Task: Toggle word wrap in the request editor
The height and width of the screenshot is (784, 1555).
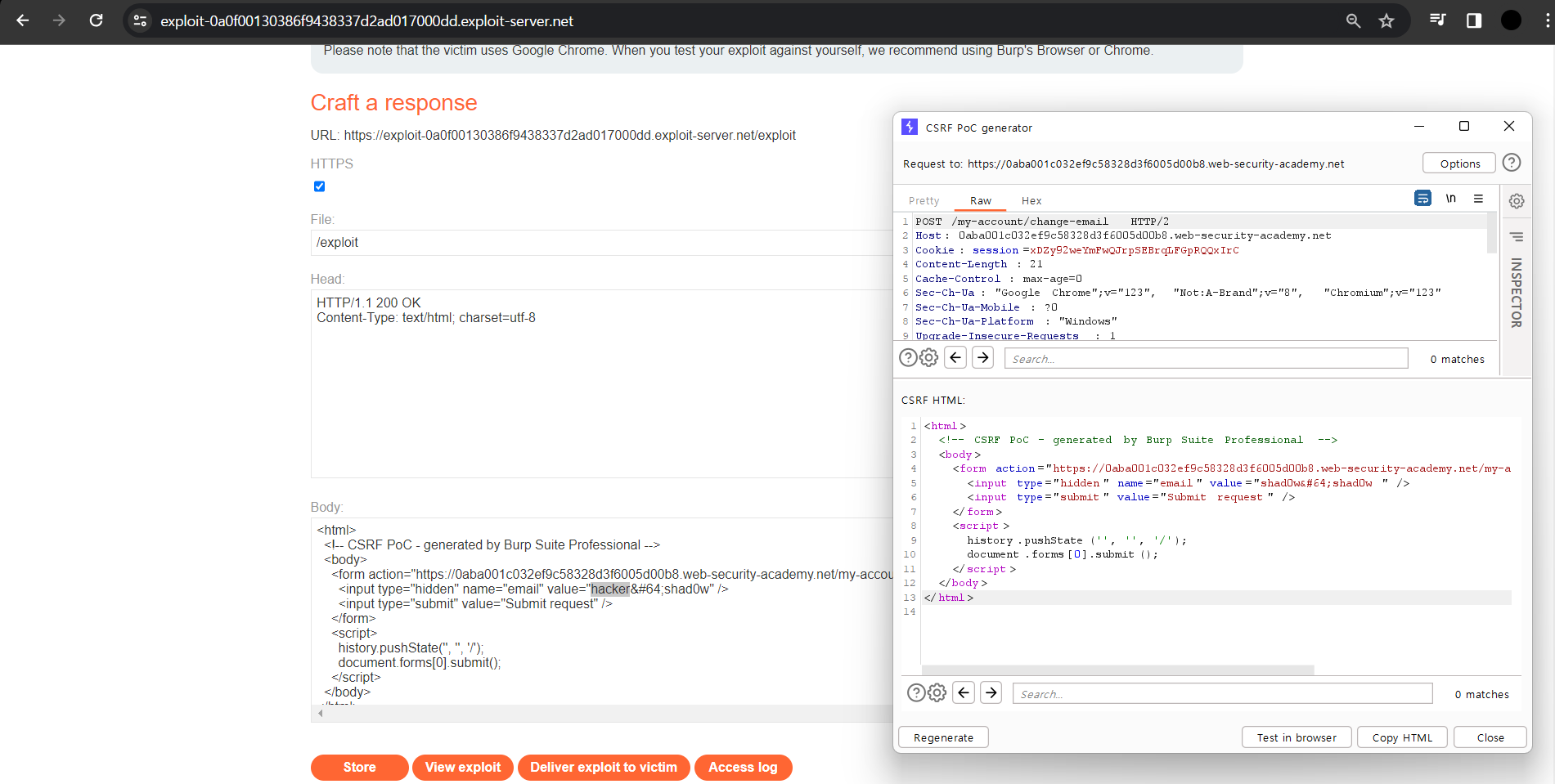Action: pyautogui.click(x=1422, y=198)
